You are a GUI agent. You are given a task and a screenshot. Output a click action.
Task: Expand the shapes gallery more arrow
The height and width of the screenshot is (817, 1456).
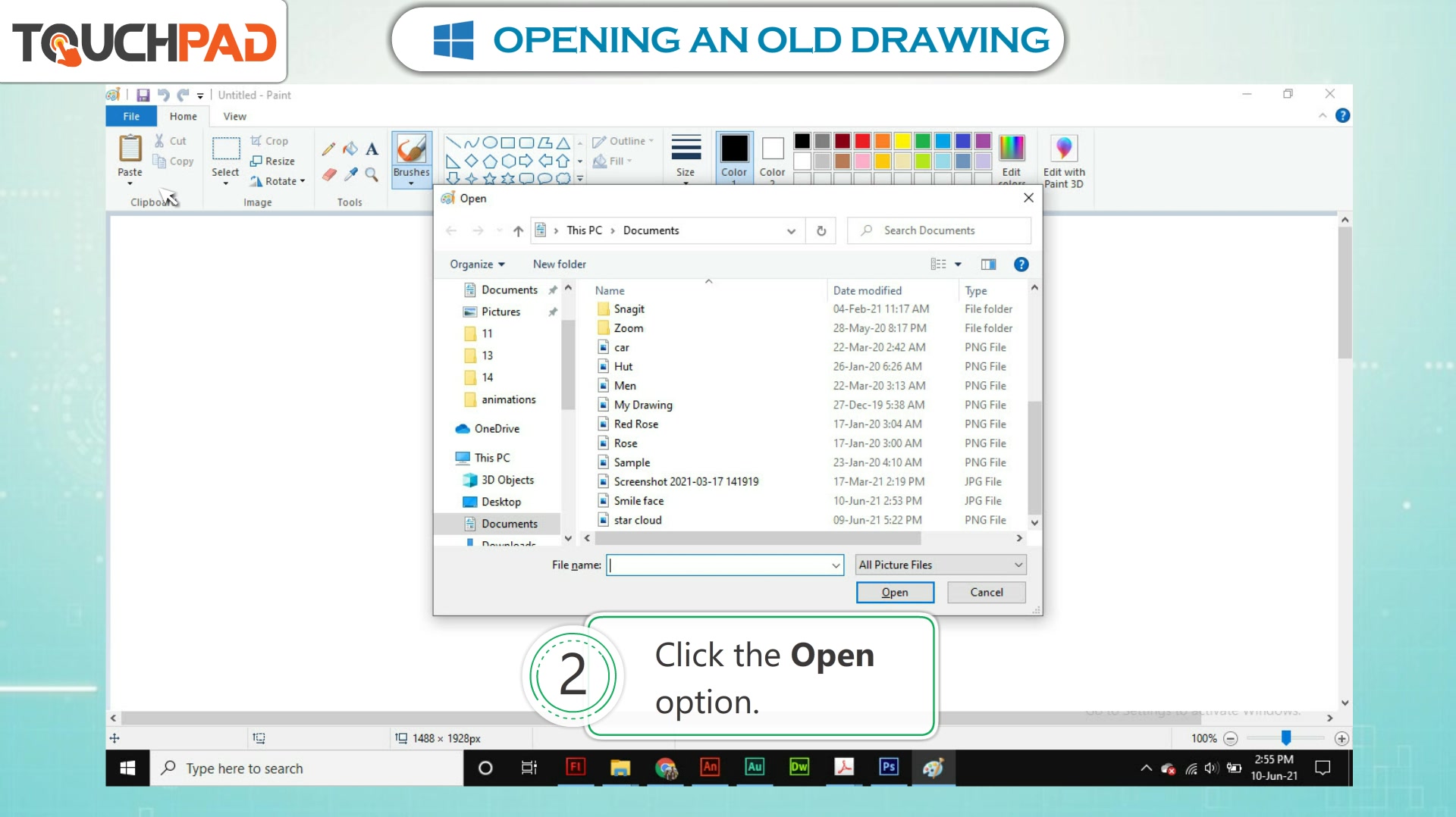tap(580, 179)
